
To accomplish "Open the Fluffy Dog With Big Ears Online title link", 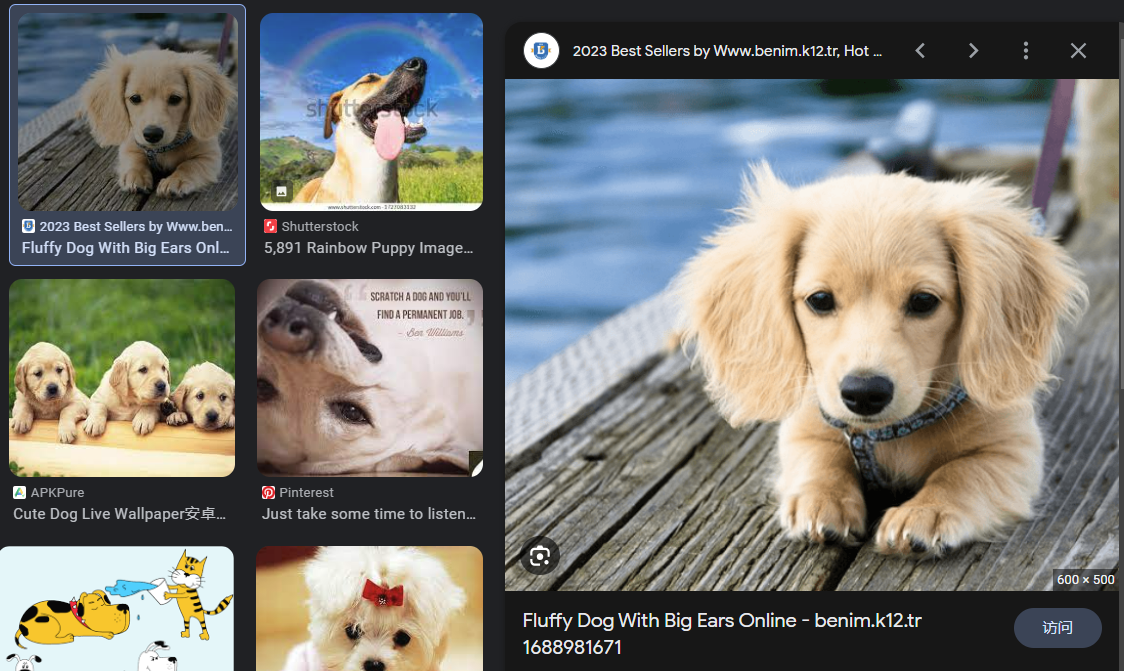I will click(722, 634).
